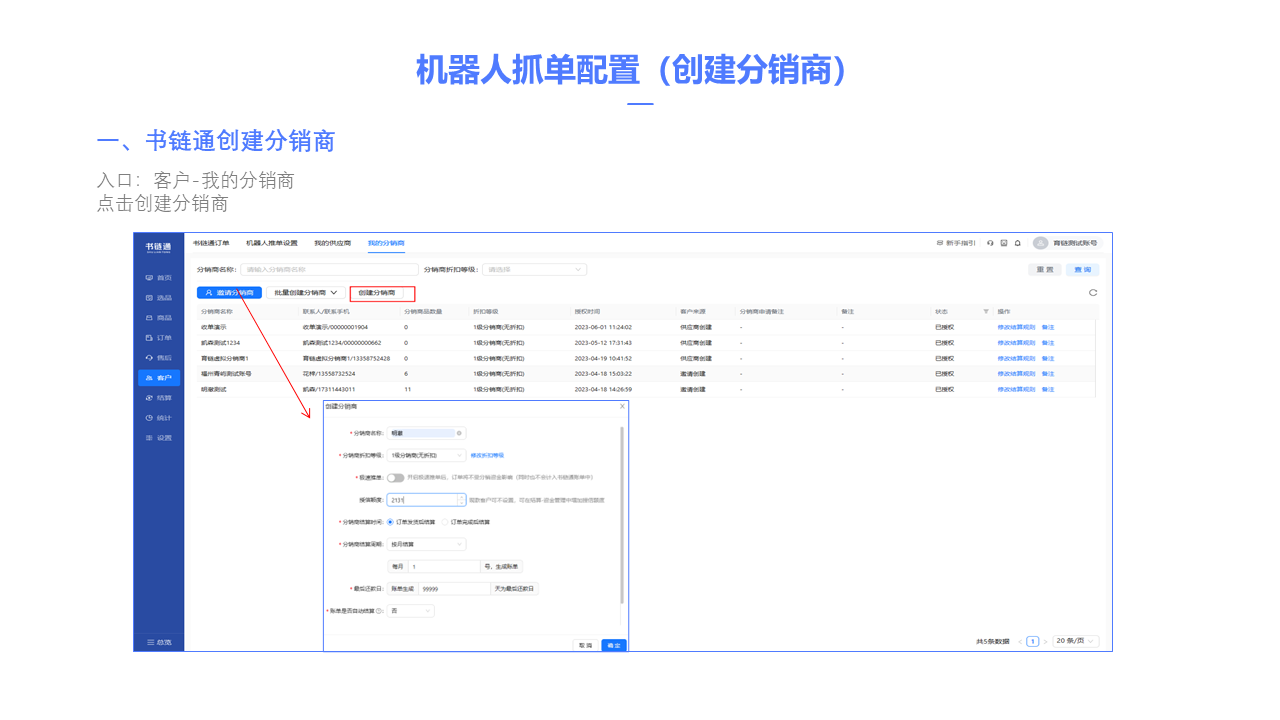Click 备注 link for 福州青屿测试账号 row
Screen dimensions: 1280x720
[1048, 374]
